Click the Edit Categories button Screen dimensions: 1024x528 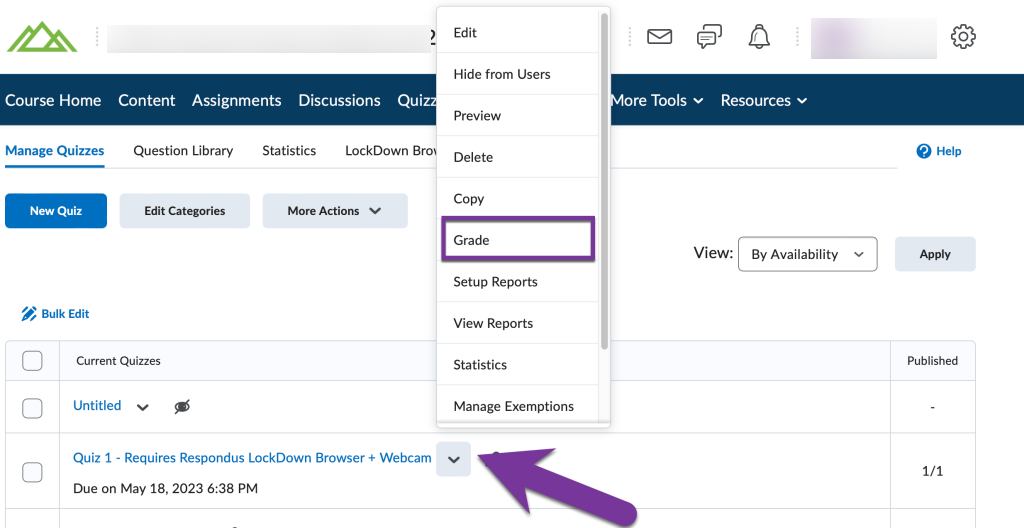185,211
